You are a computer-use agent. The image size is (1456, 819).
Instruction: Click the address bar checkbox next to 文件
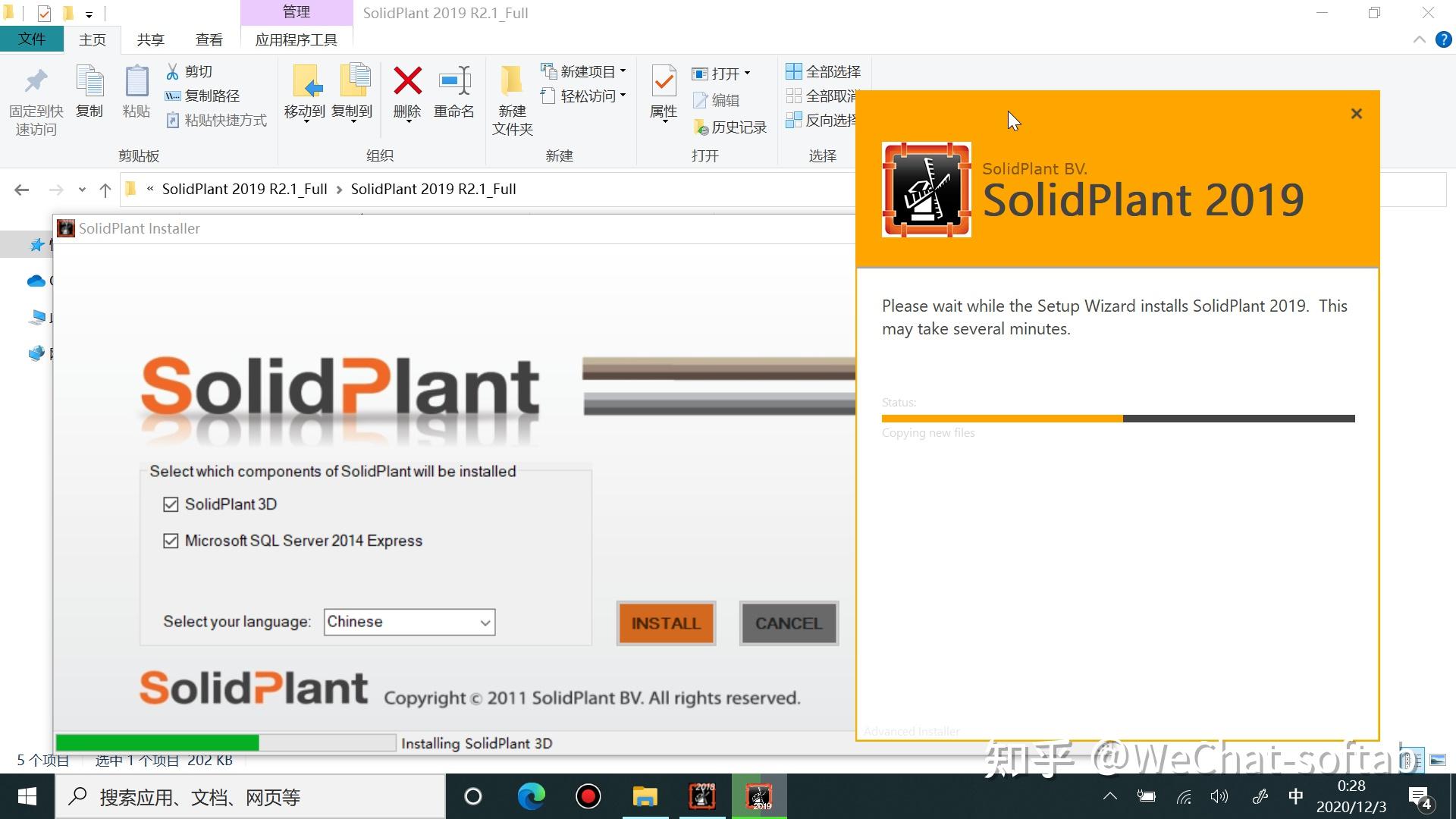[44, 13]
